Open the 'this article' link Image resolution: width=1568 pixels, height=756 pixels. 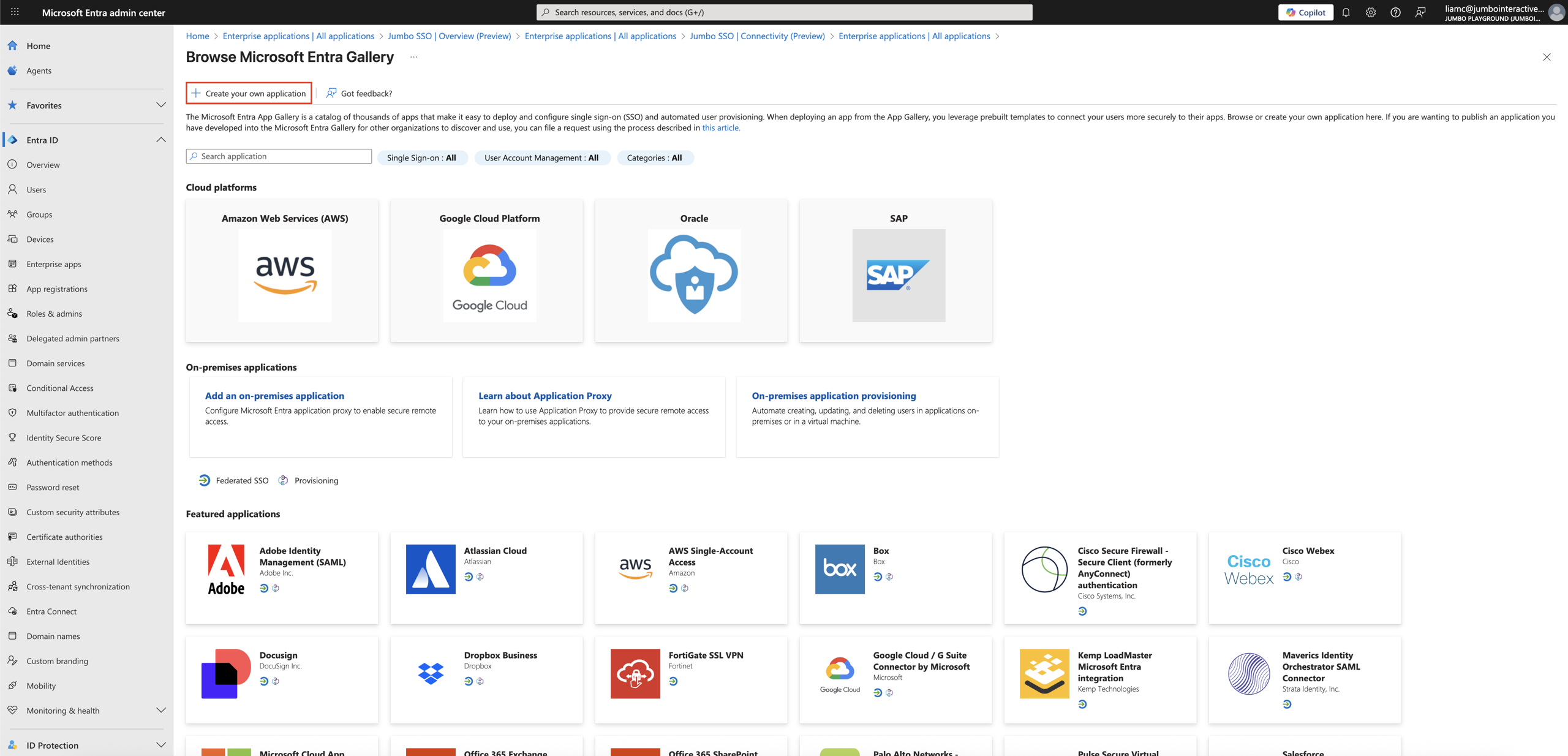pyautogui.click(x=721, y=127)
